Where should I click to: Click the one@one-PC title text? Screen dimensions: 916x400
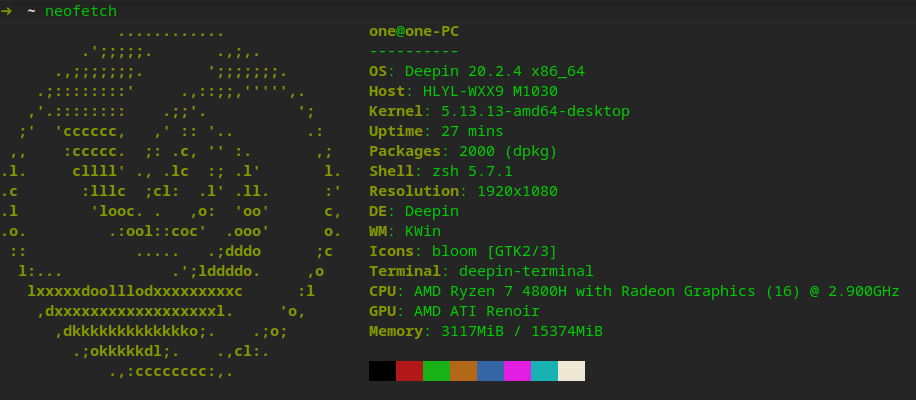[x=414, y=31]
